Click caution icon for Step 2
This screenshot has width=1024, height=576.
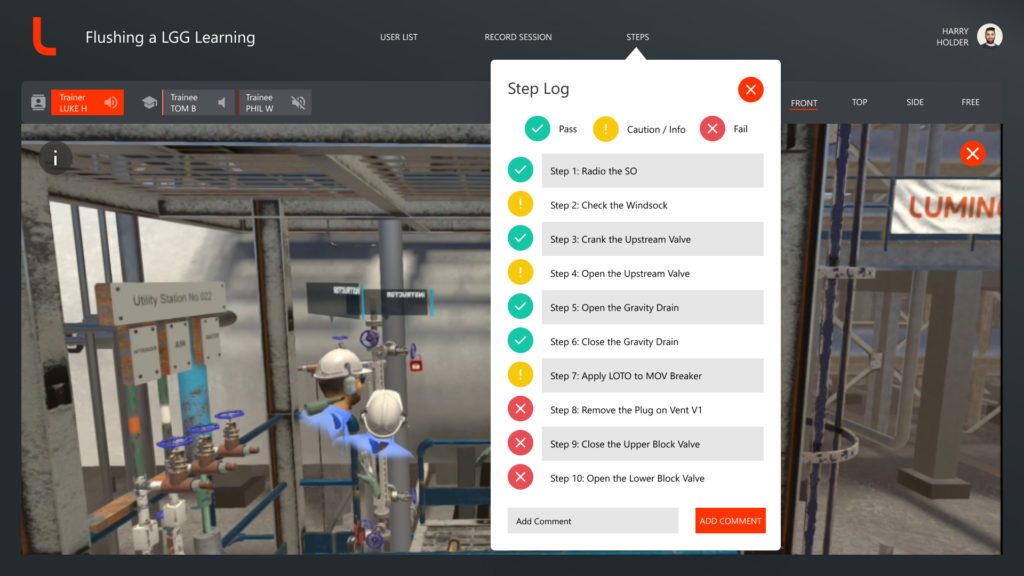coord(520,204)
